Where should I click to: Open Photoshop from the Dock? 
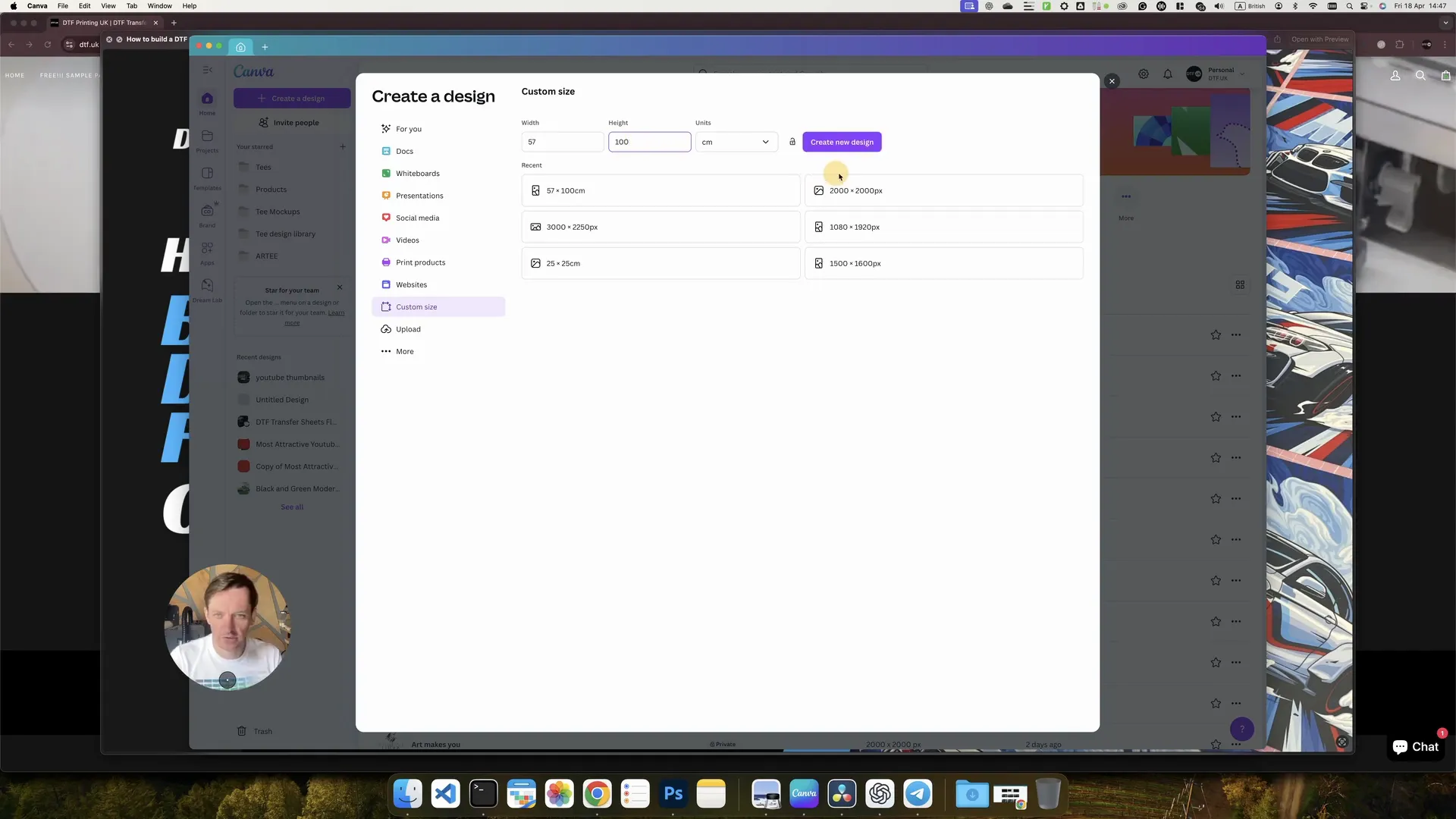673,794
